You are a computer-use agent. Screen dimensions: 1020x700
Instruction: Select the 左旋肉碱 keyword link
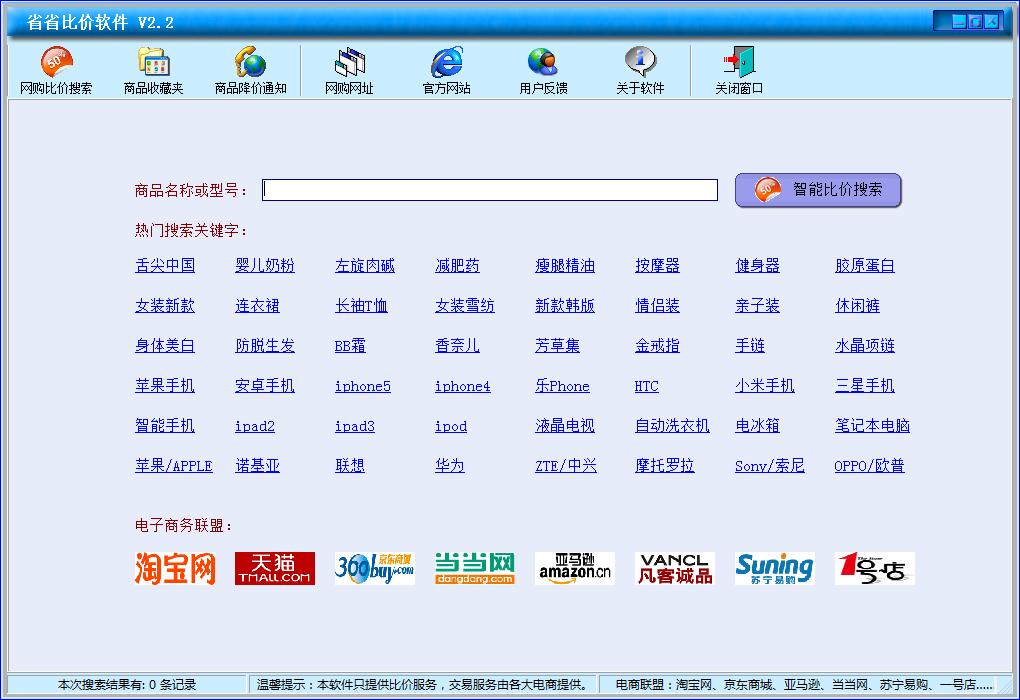coord(365,265)
